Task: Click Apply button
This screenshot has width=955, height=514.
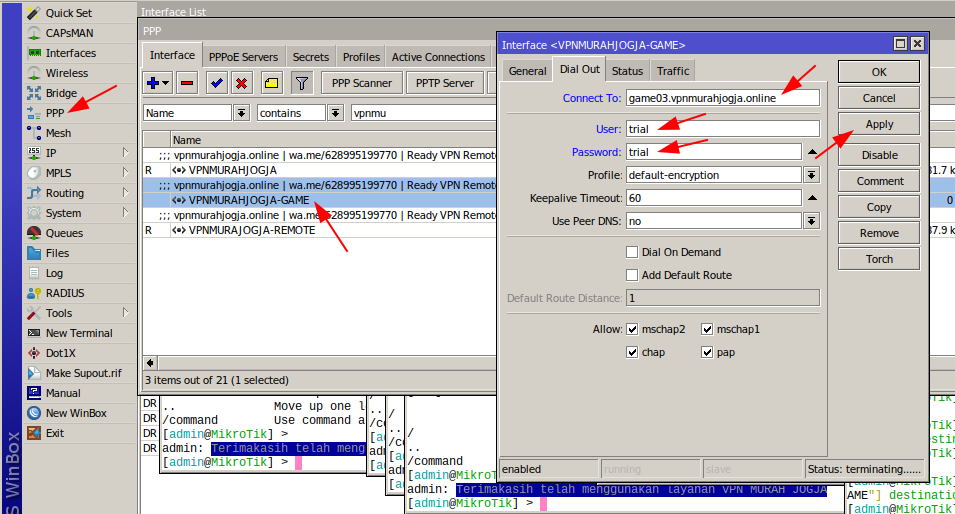Action: (x=879, y=124)
